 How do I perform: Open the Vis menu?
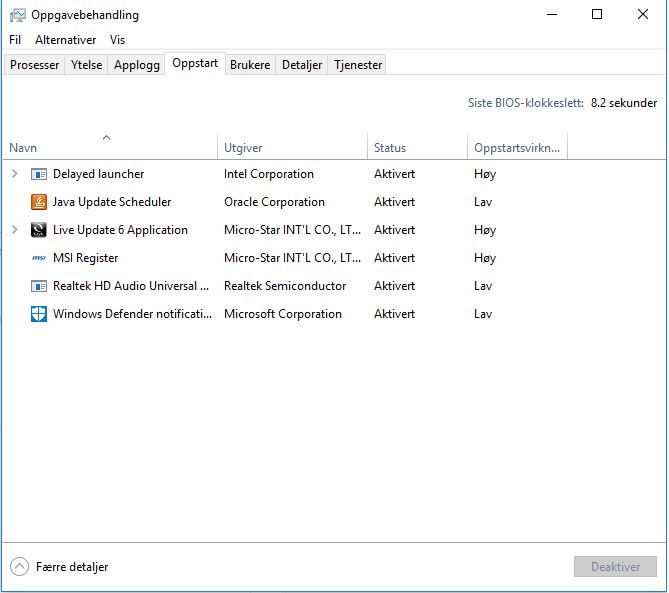117,40
